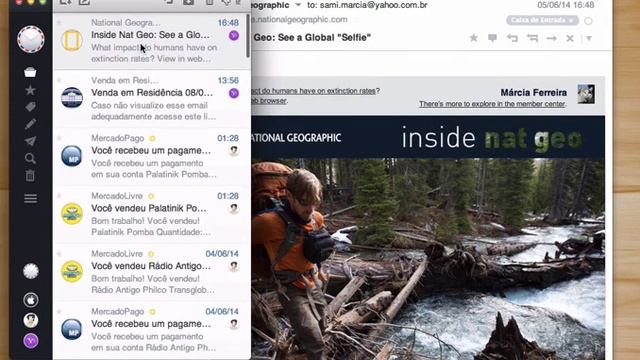Archive message using toolbar archive icon
The image size is (640, 360).
(x=188, y=2)
